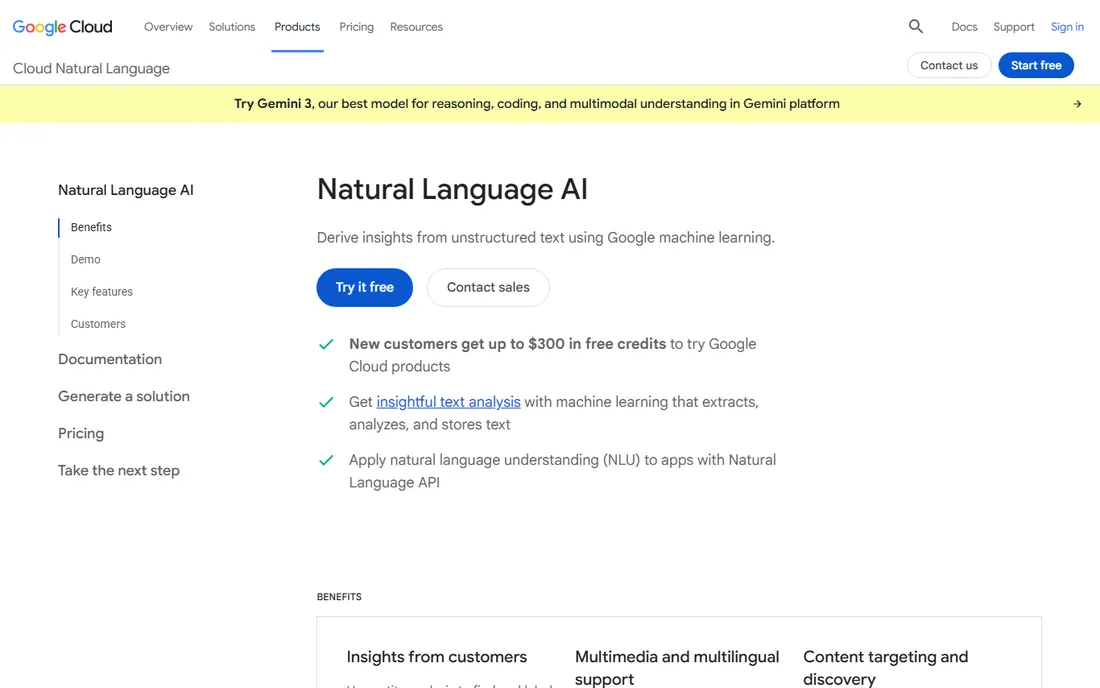This screenshot has height=688, width=1100.
Task: Open the Support link
Action: tap(1014, 27)
